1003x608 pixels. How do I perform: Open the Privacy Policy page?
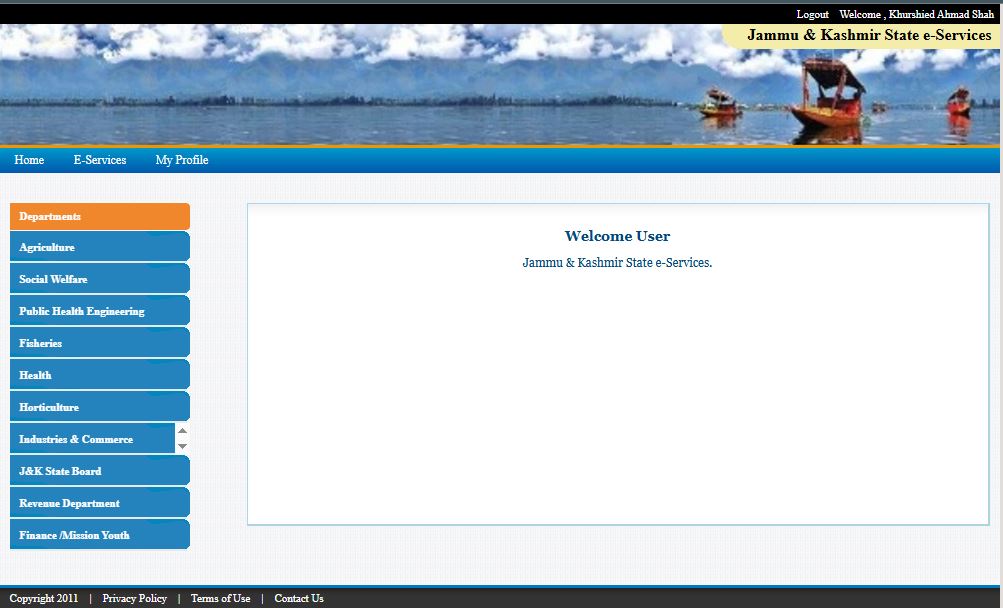(x=134, y=598)
